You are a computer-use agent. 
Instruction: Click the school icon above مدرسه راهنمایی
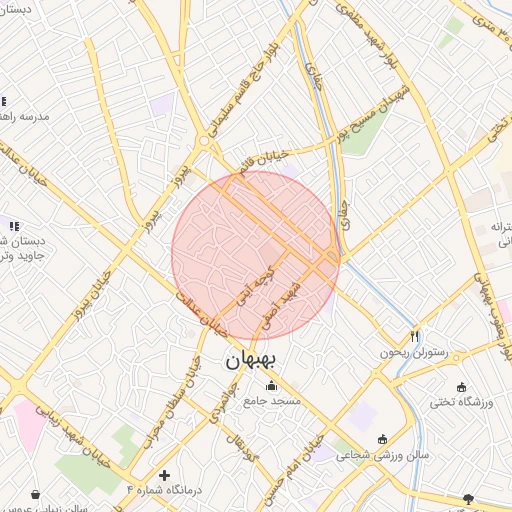coord(3,101)
